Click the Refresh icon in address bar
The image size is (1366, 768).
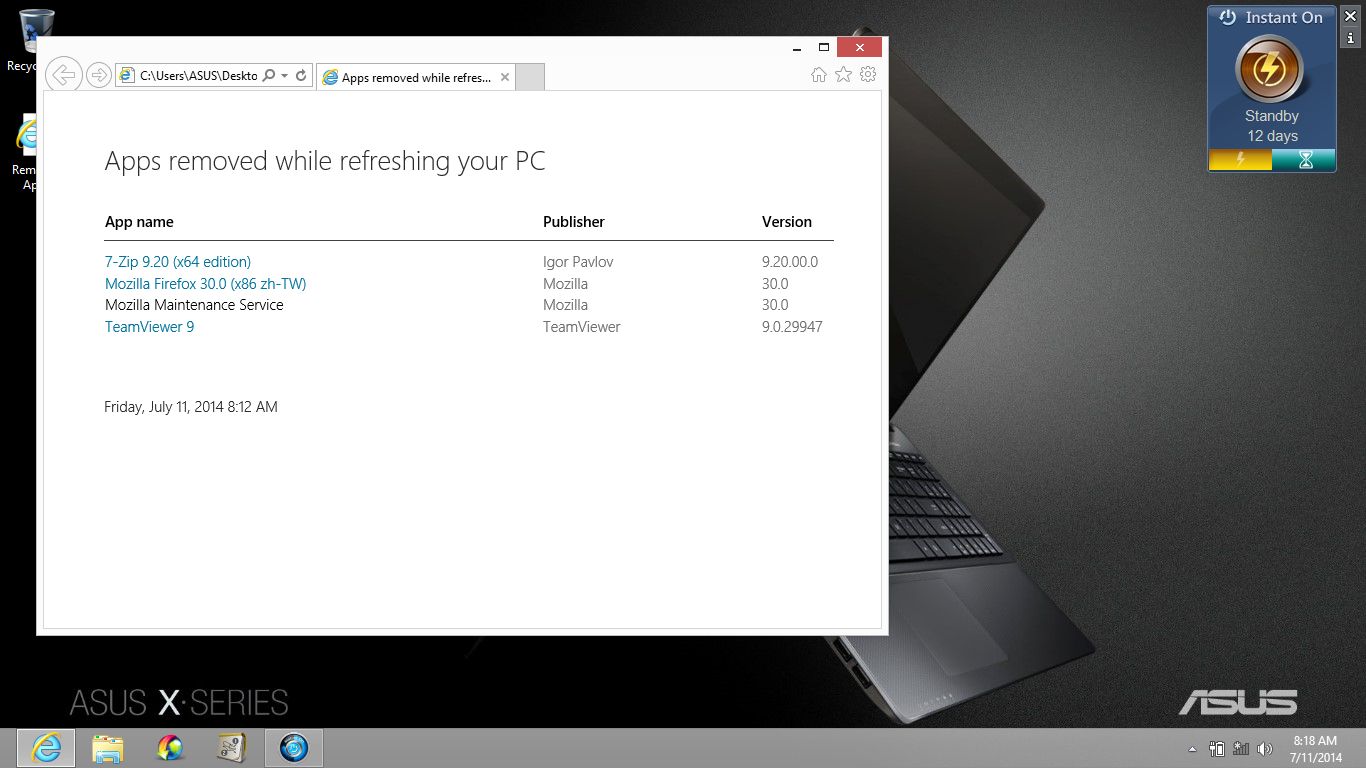(301, 75)
